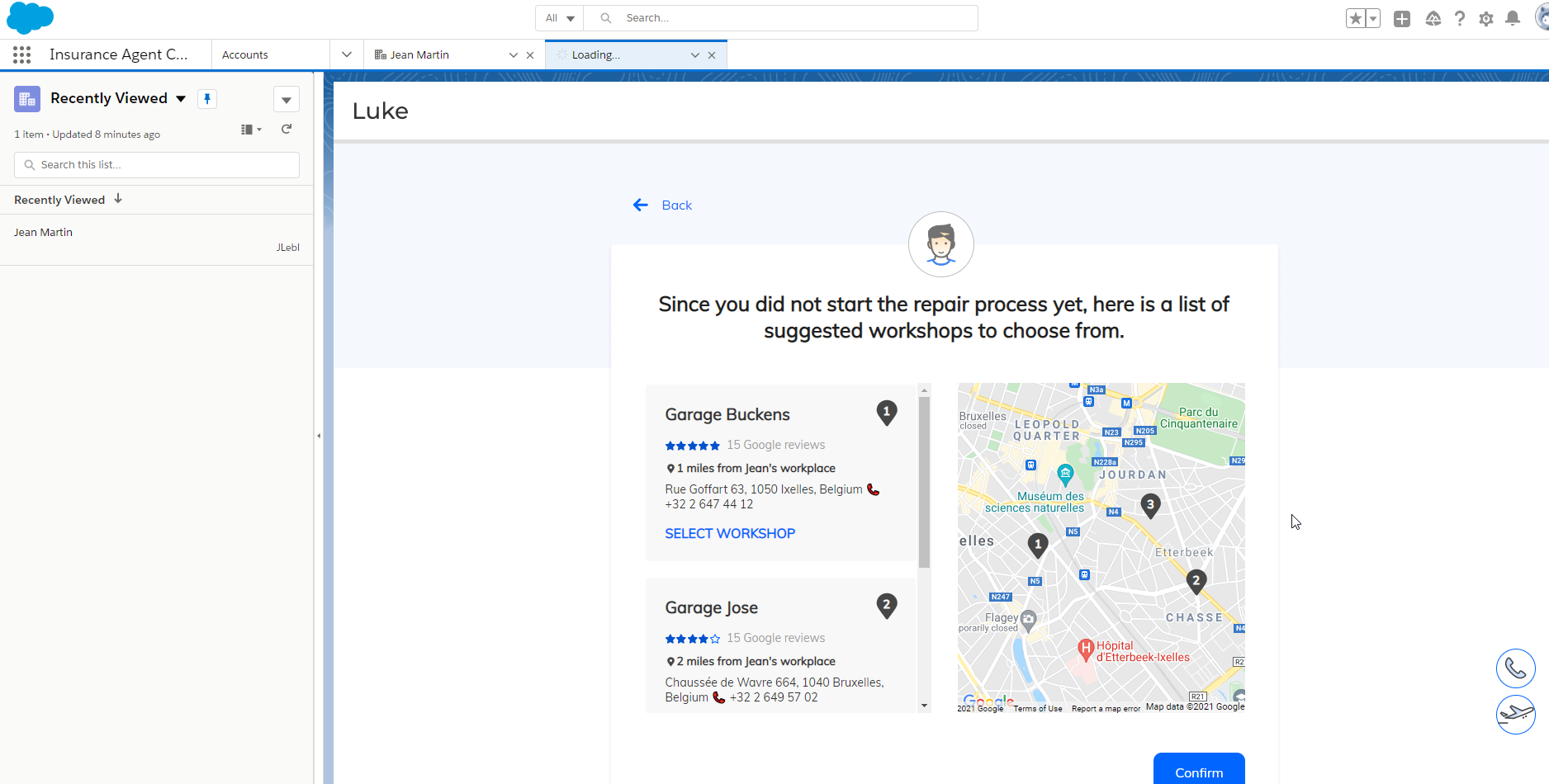Open the Accounts navigation tab
Screen dimensions: 1549x784
245,55
